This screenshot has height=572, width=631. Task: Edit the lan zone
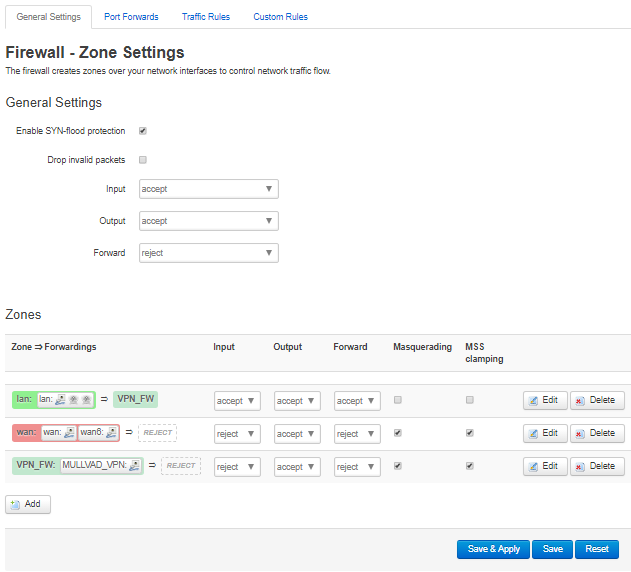coord(545,401)
